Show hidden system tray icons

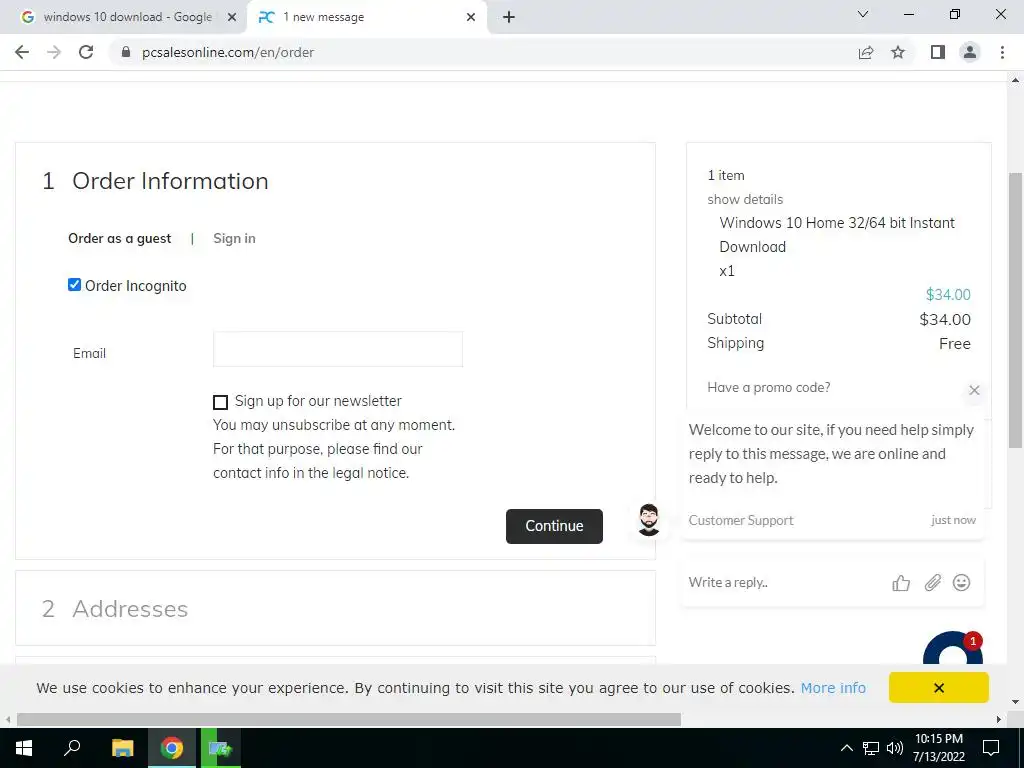[846, 748]
